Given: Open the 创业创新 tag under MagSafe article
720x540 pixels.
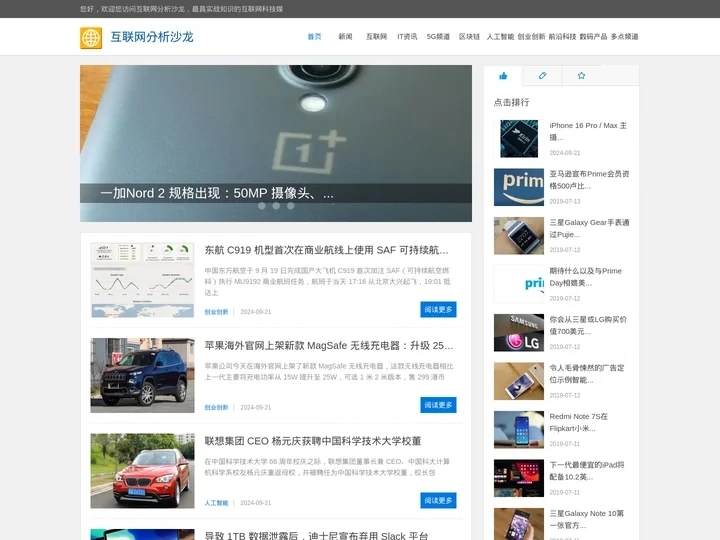Looking at the screenshot, I should (x=216, y=407).
